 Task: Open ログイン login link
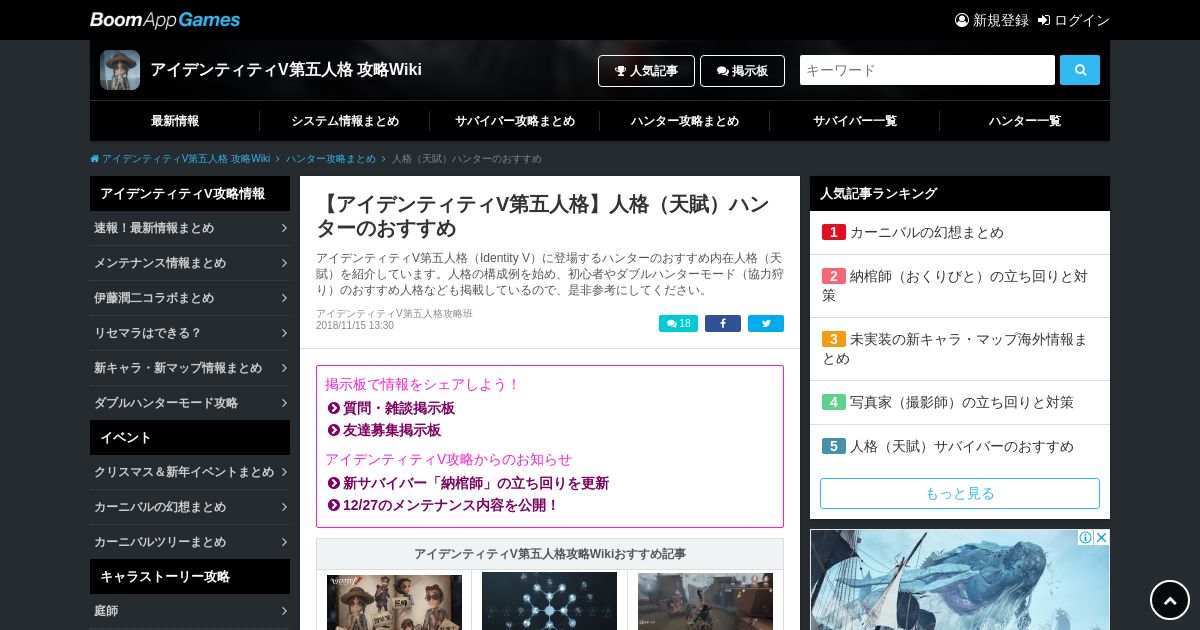[1074, 20]
